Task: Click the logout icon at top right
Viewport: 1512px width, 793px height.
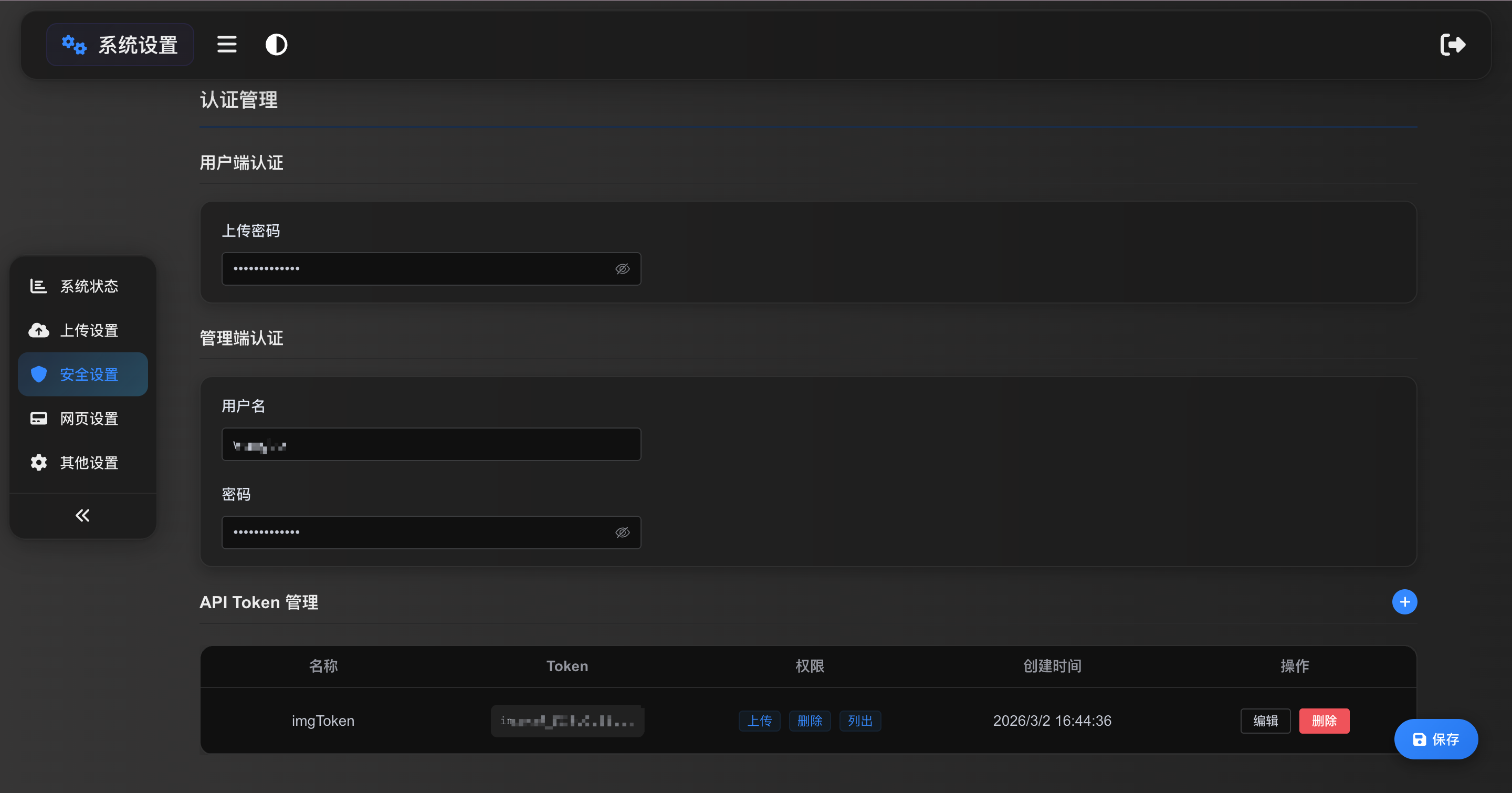Action: 1452,45
